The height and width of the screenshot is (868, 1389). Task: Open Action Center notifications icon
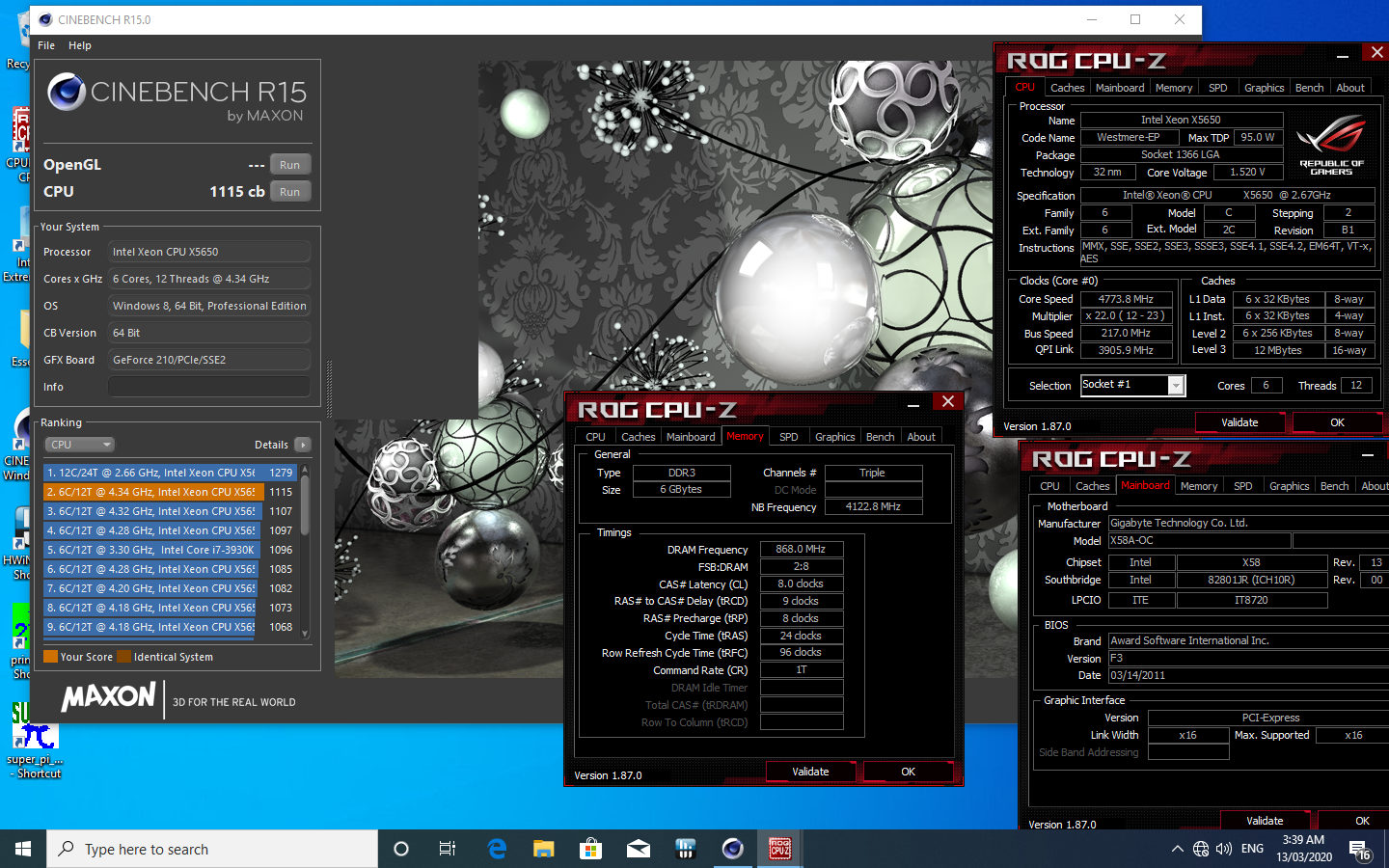(1361, 850)
